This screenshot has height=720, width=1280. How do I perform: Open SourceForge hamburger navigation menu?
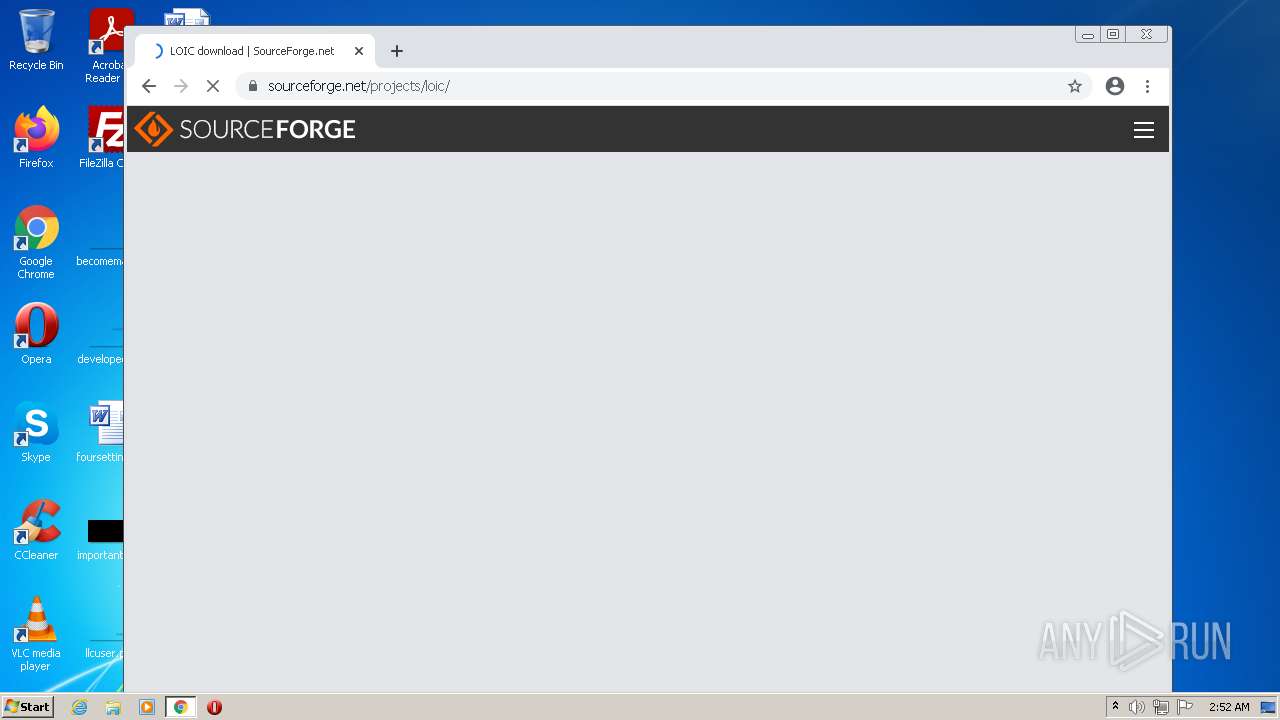click(x=1144, y=130)
